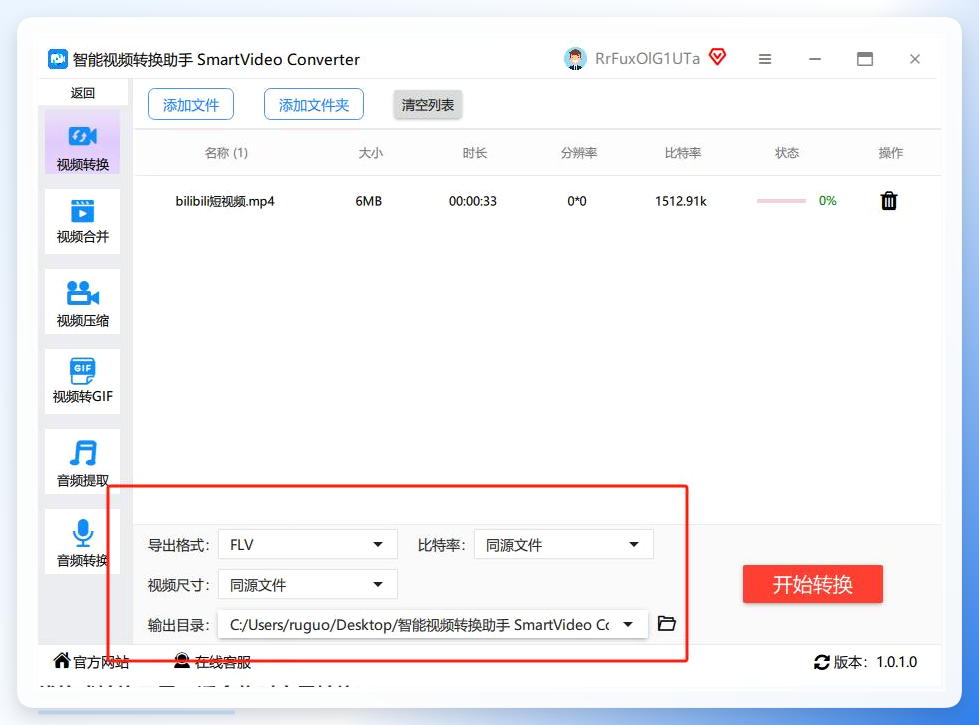Click the 00:00:33 duration value
979x725 pixels.
coord(473,201)
